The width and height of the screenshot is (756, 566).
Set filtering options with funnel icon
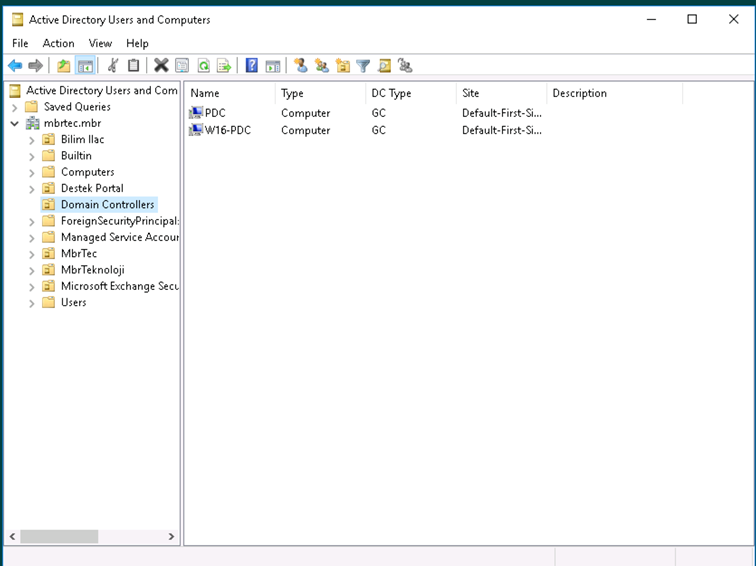pos(363,66)
